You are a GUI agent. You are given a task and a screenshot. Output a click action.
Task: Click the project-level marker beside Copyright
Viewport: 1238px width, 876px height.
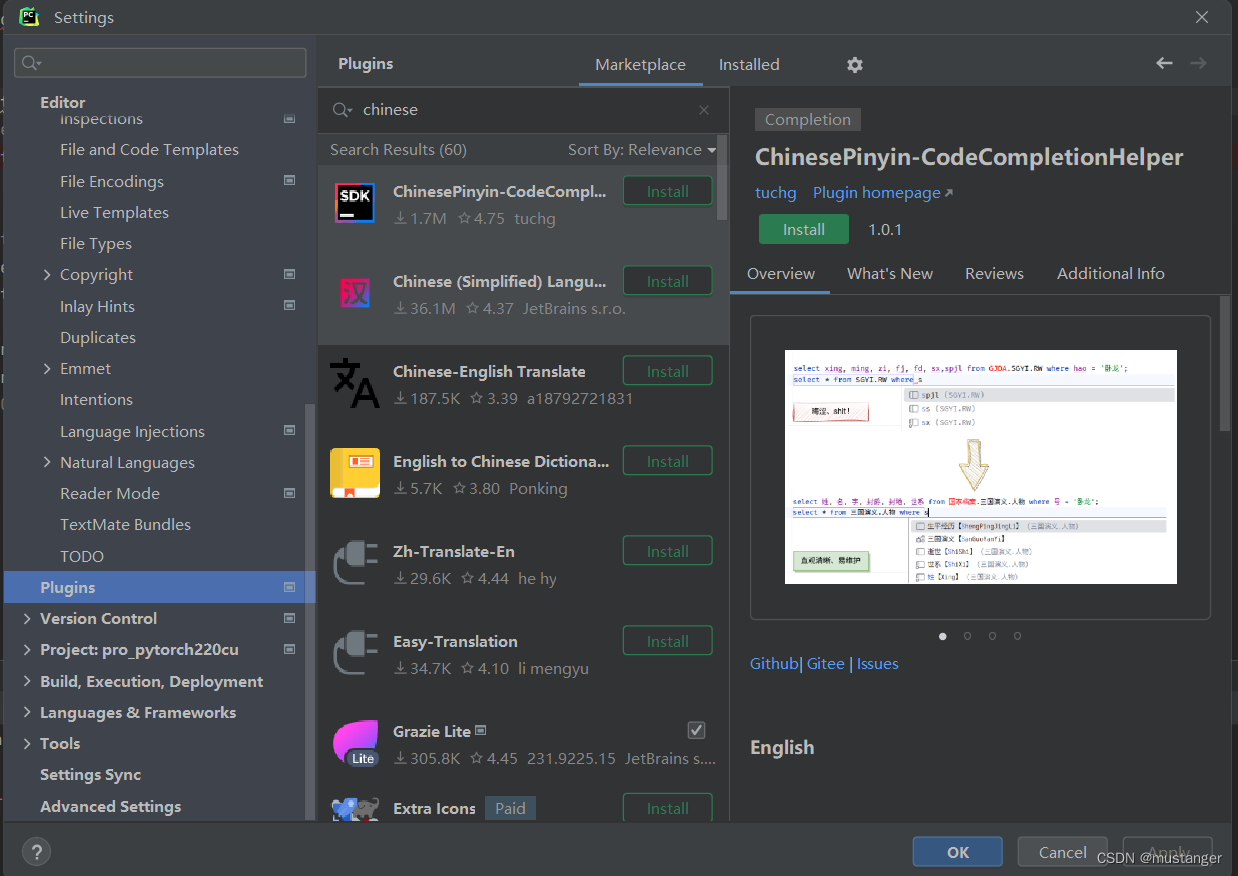pos(289,274)
